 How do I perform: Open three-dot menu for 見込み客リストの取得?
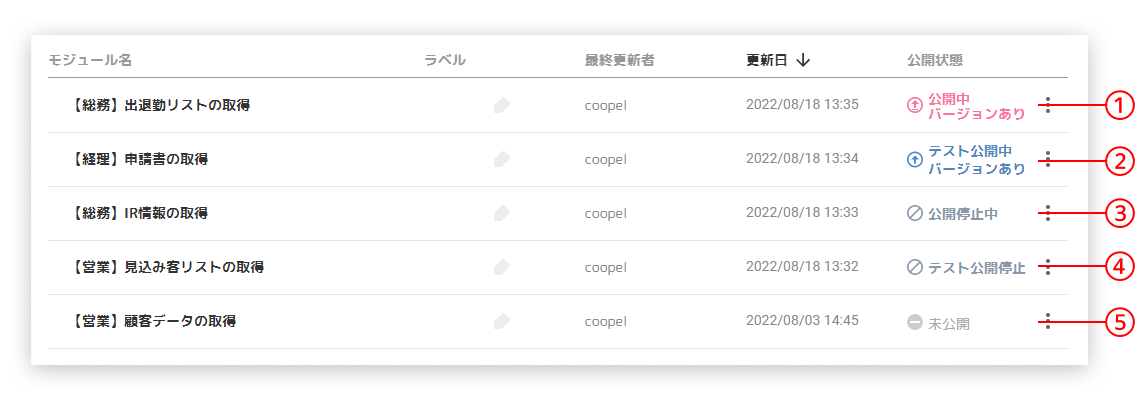click(x=1047, y=267)
